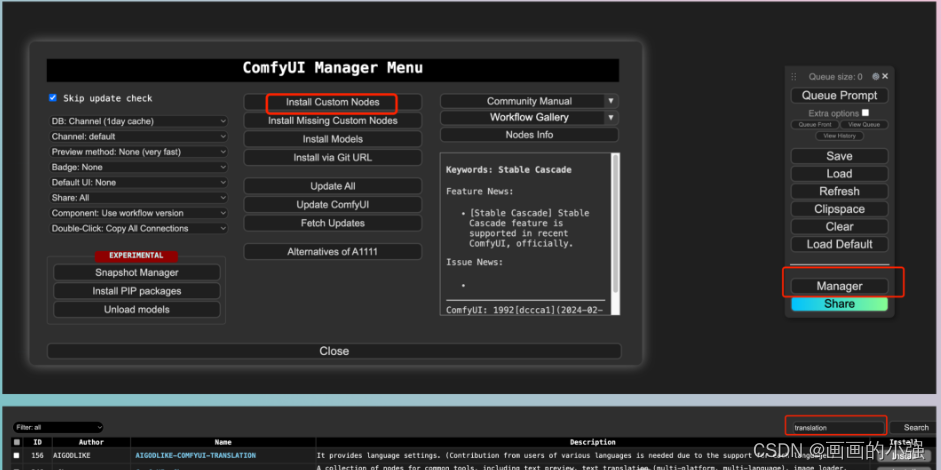Open the Badge: None dropdown
This screenshot has height=470, width=941.
(138, 167)
